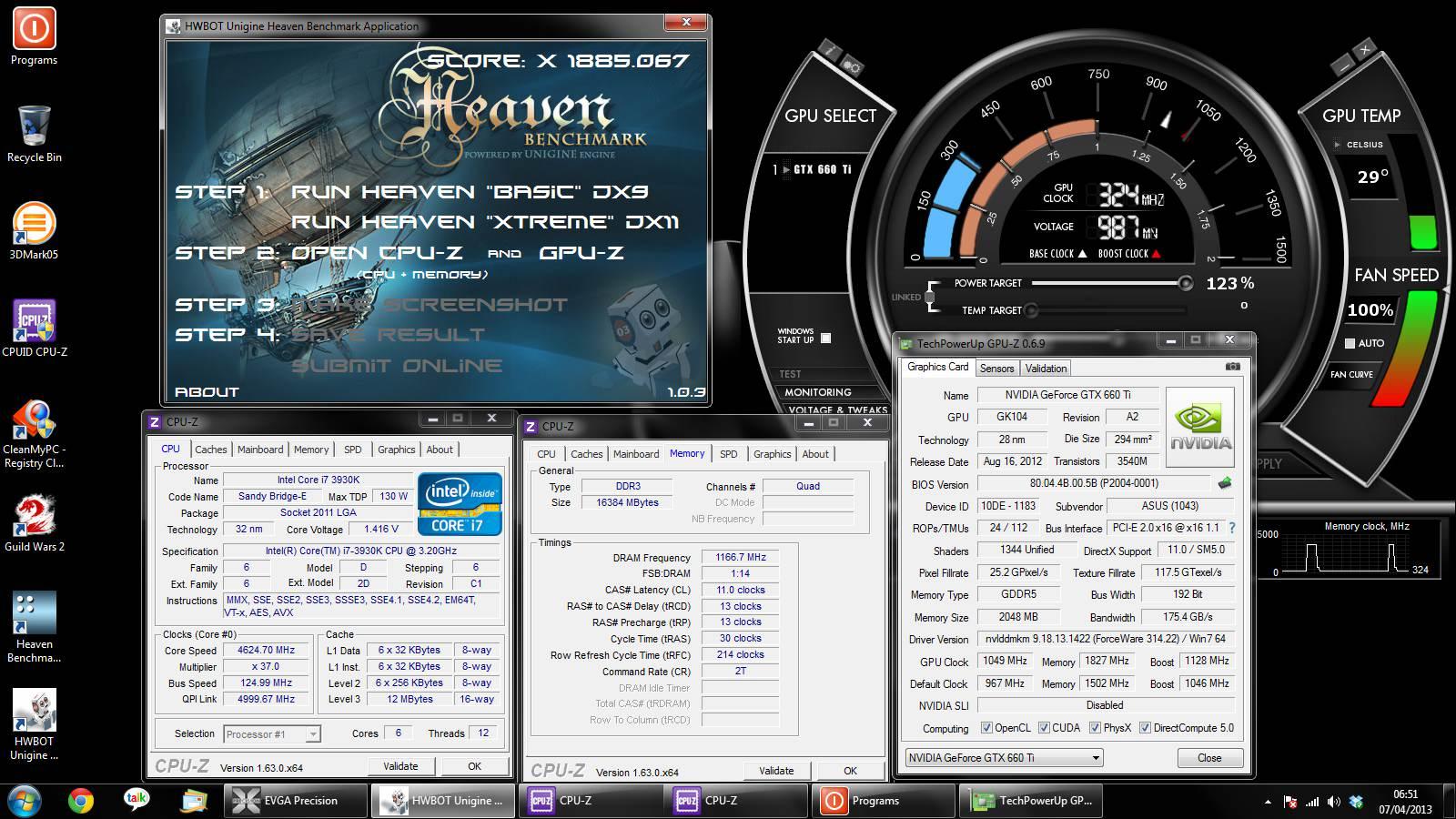Image resolution: width=1456 pixels, height=819 pixels.
Task: Click the NVIDIA logo in GPU-Z
Action: click(x=1200, y=427)
